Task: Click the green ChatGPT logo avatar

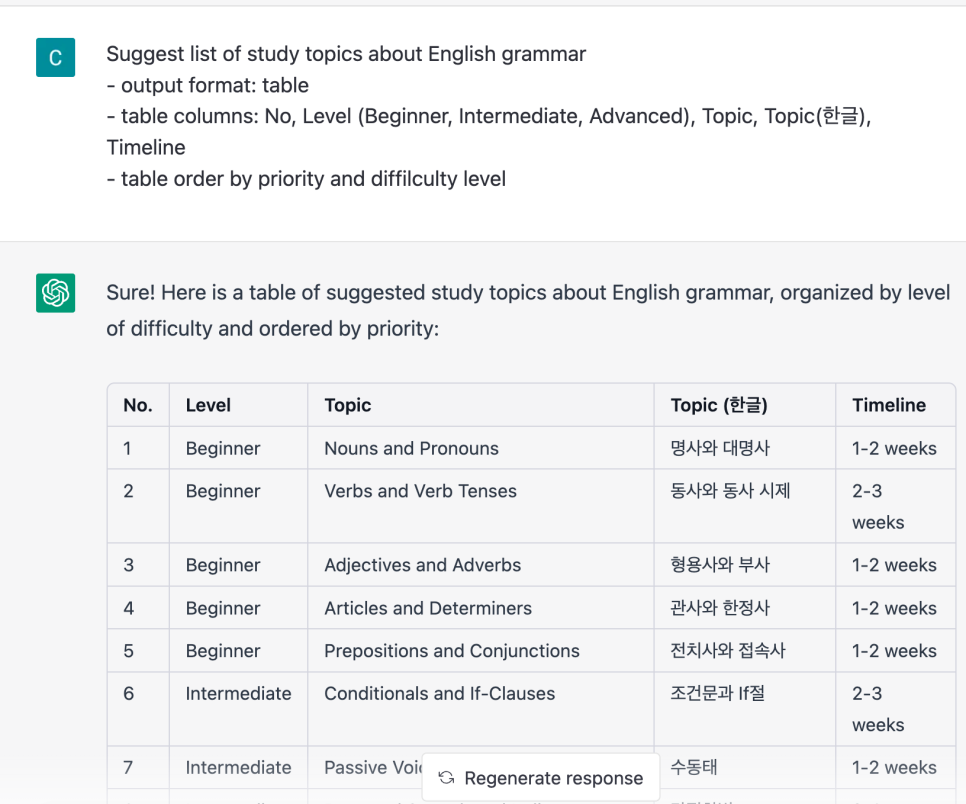Action: tap(55, 293)
